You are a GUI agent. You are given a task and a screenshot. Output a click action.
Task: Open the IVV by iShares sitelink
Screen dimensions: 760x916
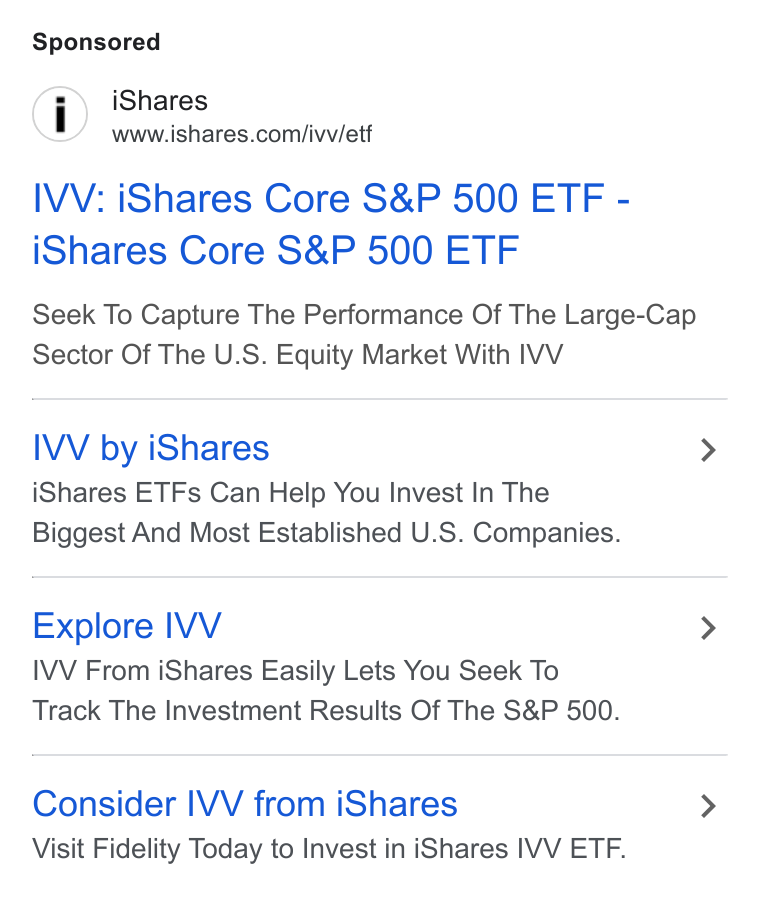[x=151, y=448]
